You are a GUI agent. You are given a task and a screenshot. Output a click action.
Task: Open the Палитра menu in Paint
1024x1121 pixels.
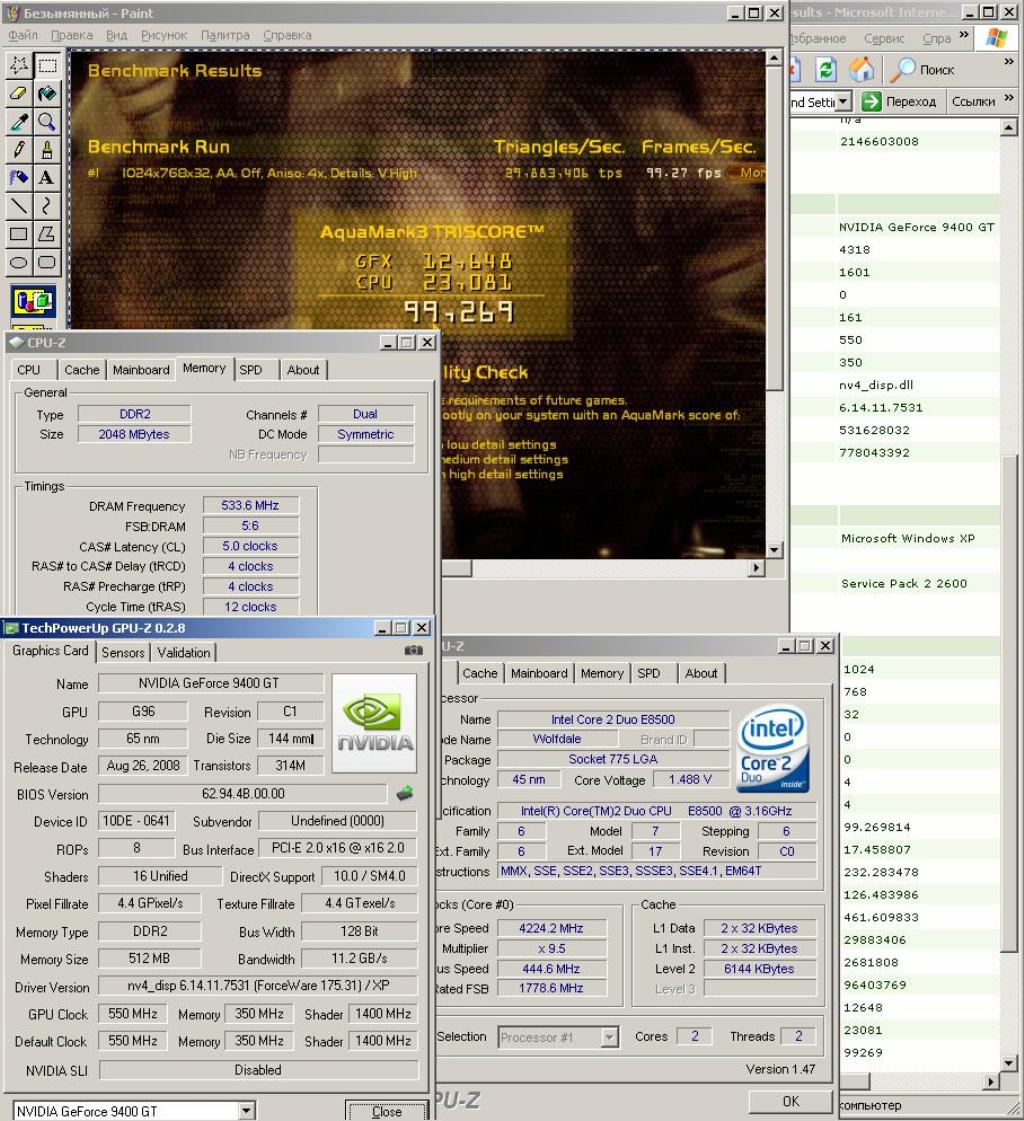pos(225,35)
